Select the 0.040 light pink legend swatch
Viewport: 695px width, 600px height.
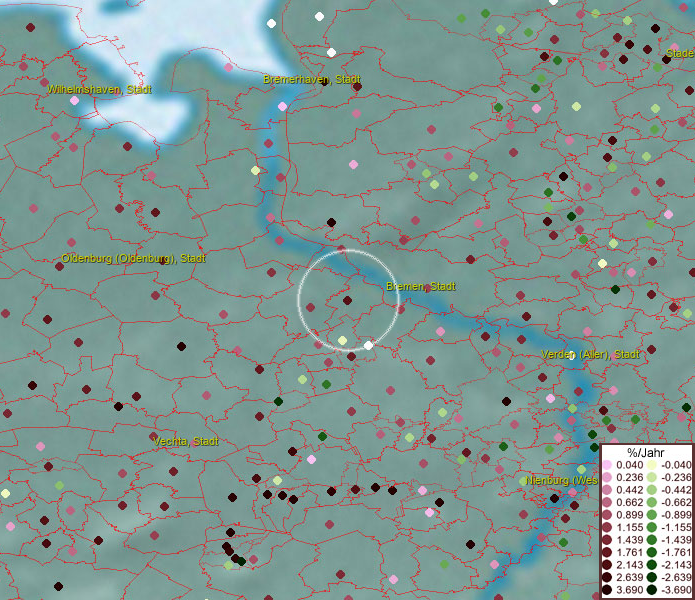(607, 465)
